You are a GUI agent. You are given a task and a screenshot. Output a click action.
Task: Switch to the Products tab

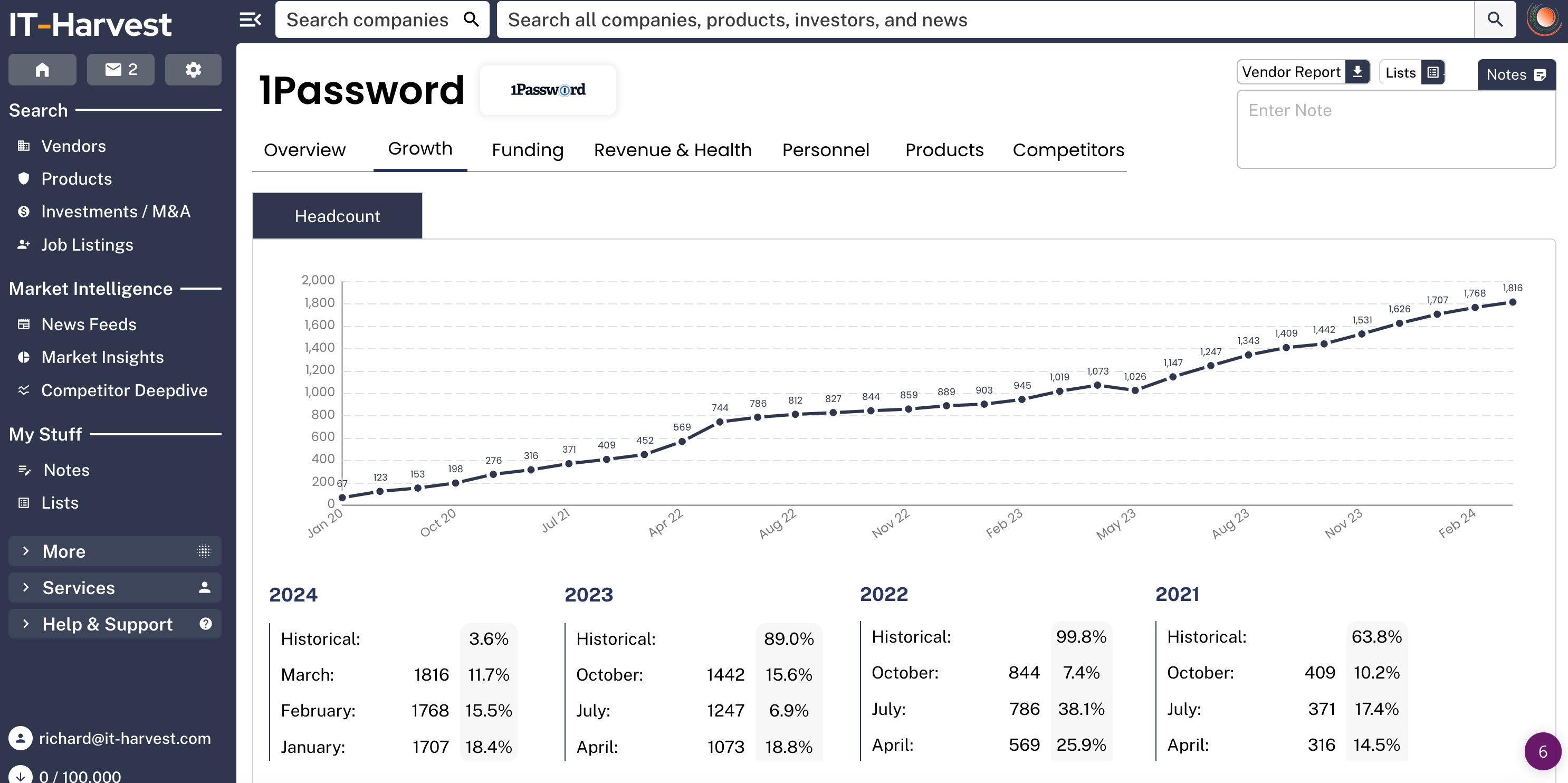pos(944,150)
